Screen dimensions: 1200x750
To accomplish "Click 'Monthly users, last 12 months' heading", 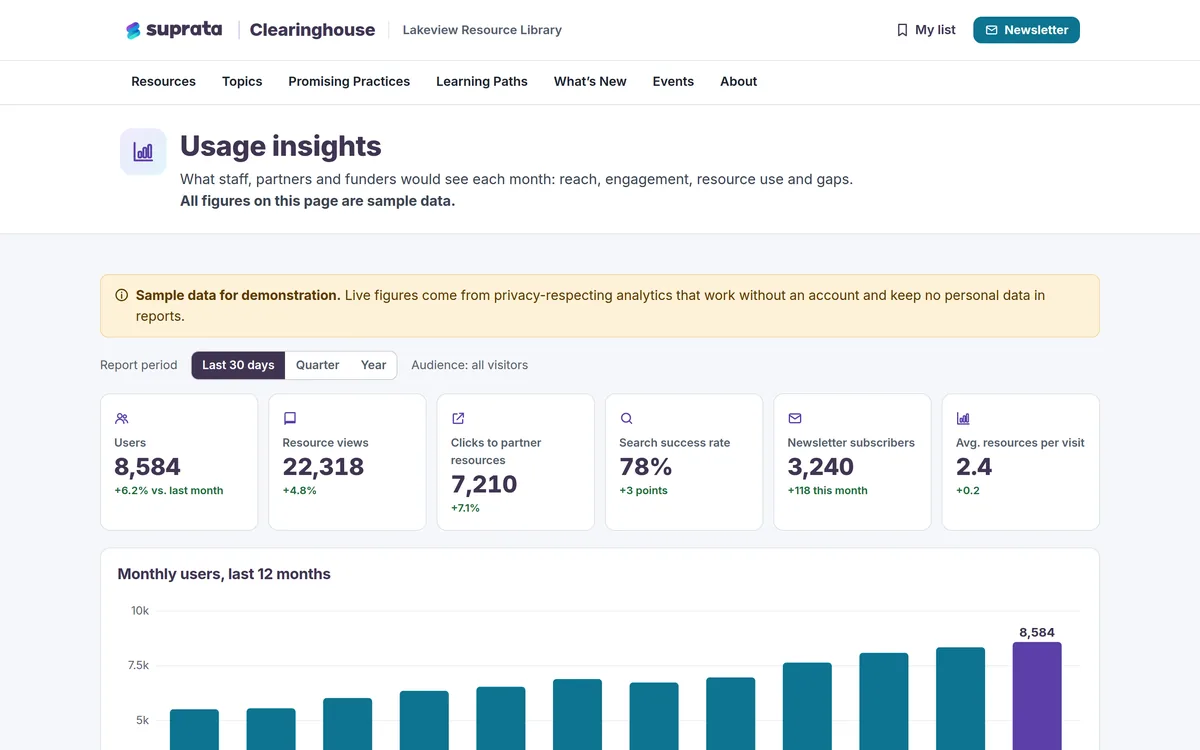I will click(x=224, y=574).
